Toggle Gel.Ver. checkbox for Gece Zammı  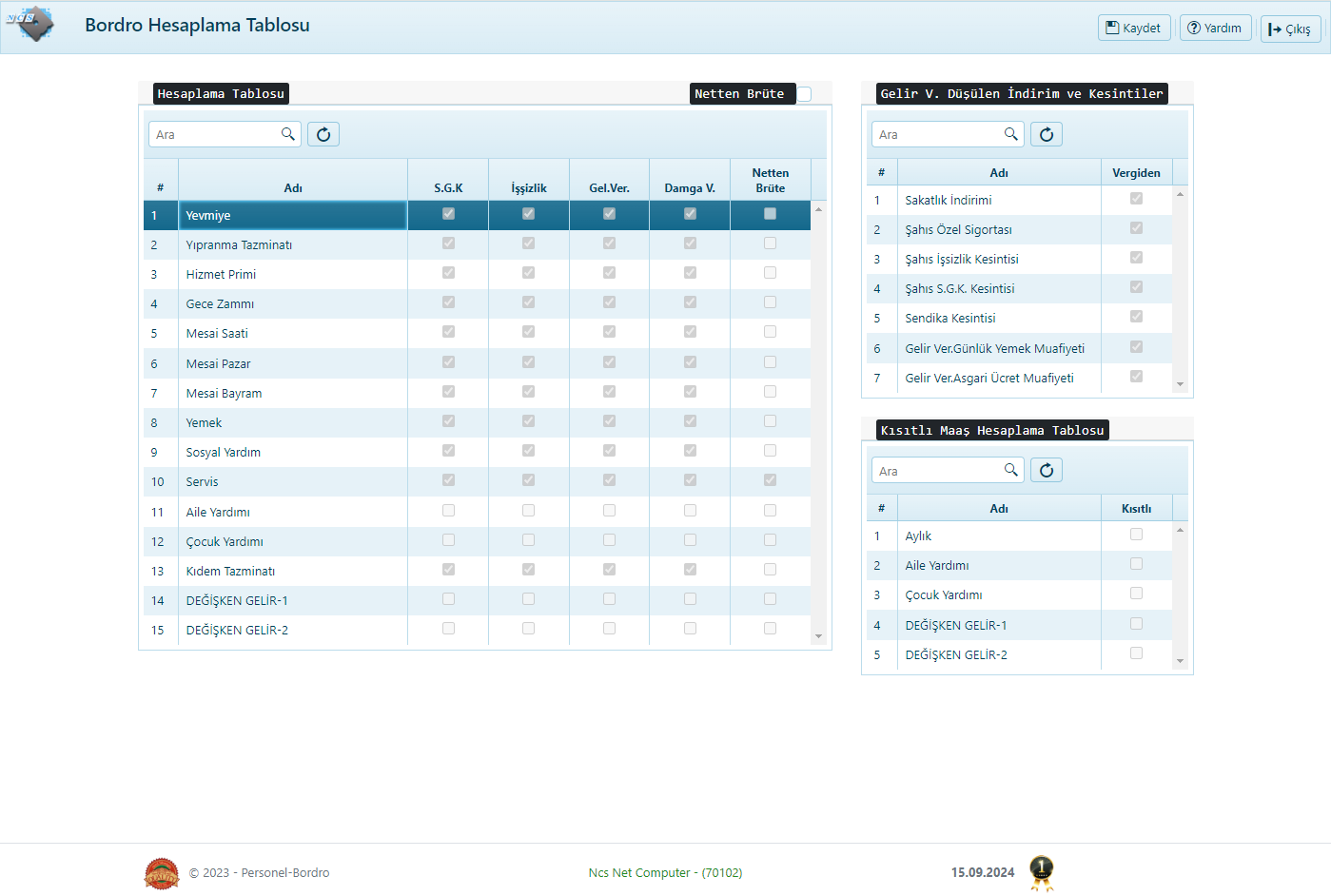coord(609,302)
